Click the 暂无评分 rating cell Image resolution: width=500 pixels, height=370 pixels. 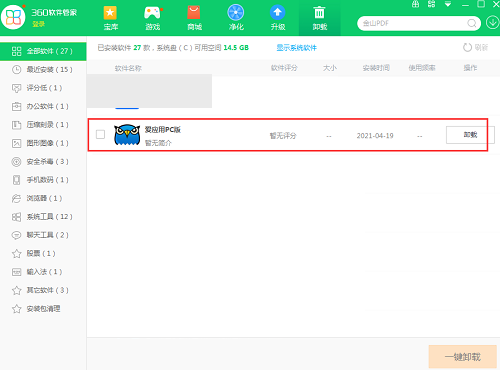(x=283, y=136)
